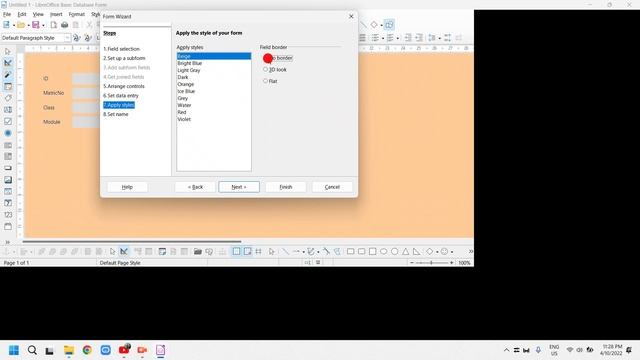640x360 pixels.
Task: Adjust the zoom slider in status bar
Action: click(x=431, y=263)
